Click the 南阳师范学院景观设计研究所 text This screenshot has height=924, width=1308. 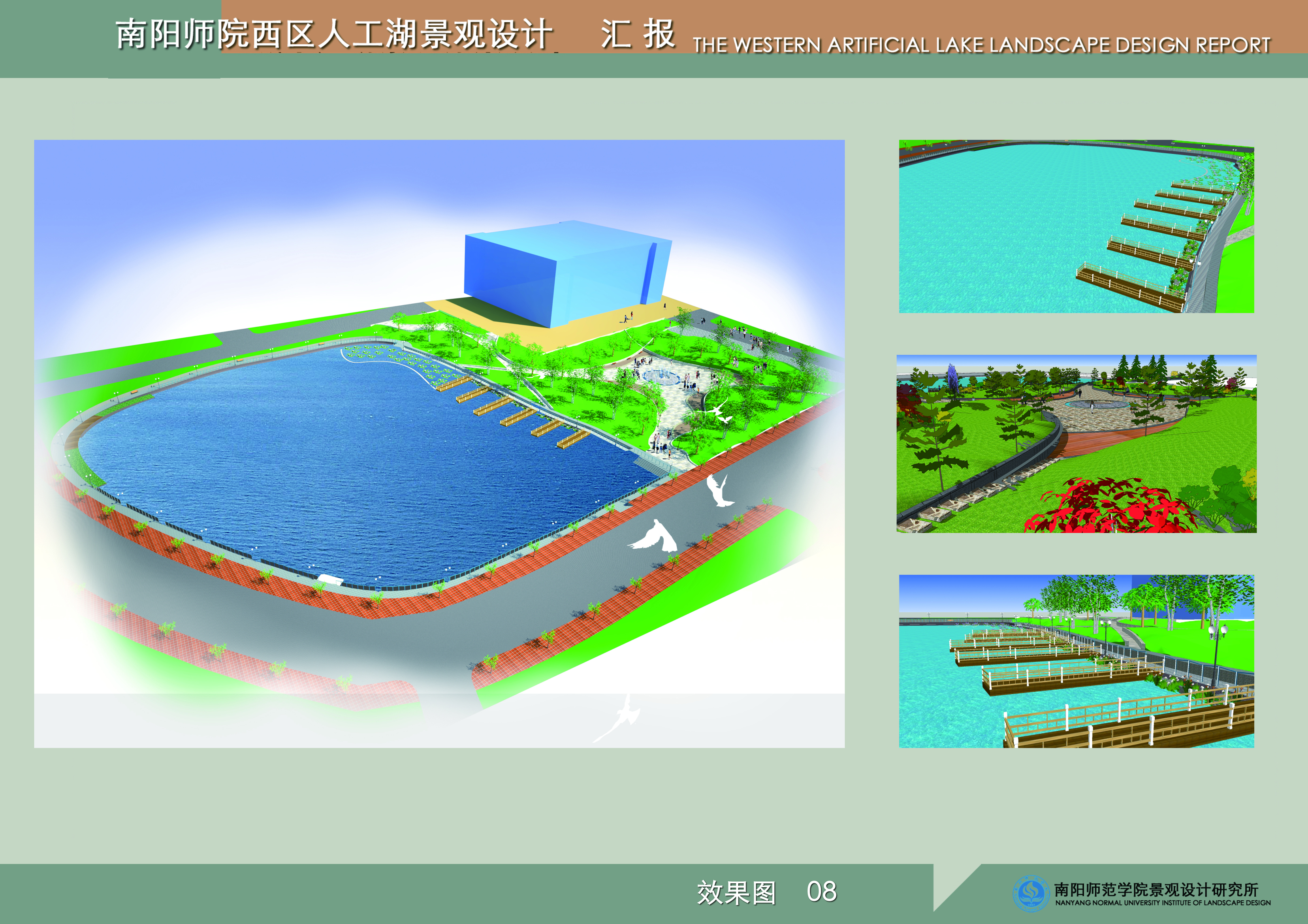[1156, 889]
